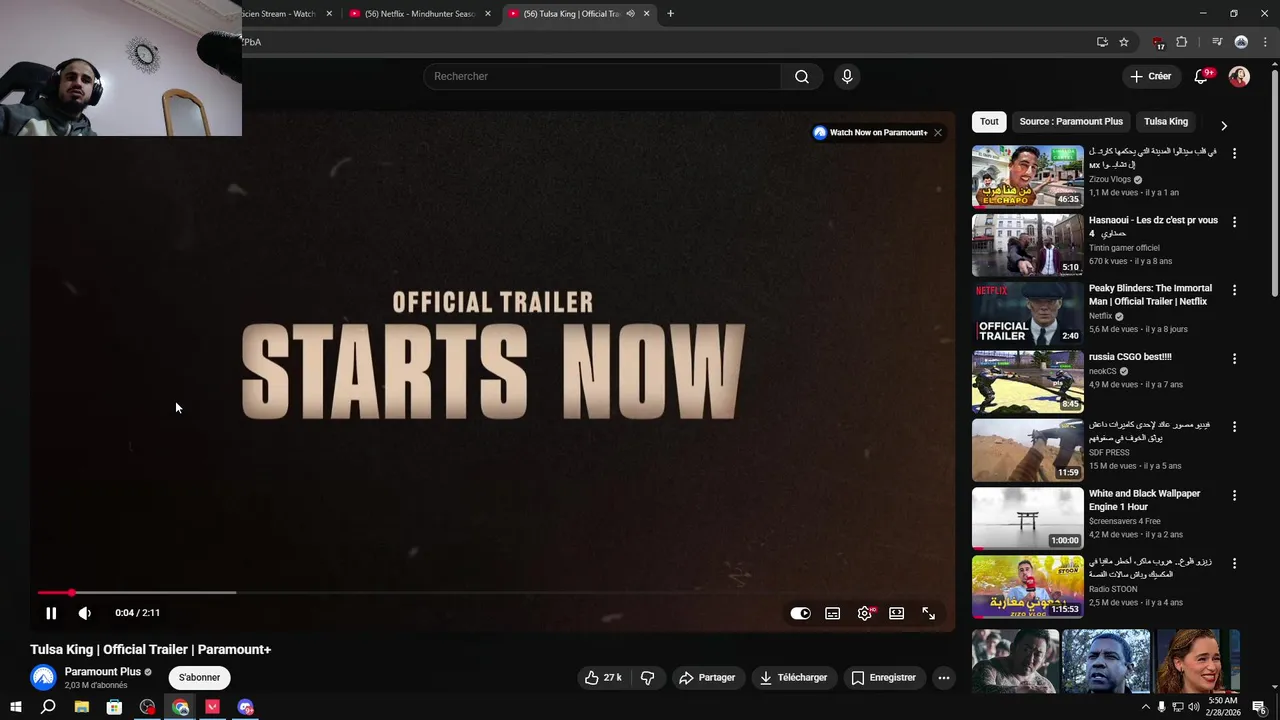Focus the Rechercher search field
Viewport: 1280px width, 720px height.
coord(602,77)
